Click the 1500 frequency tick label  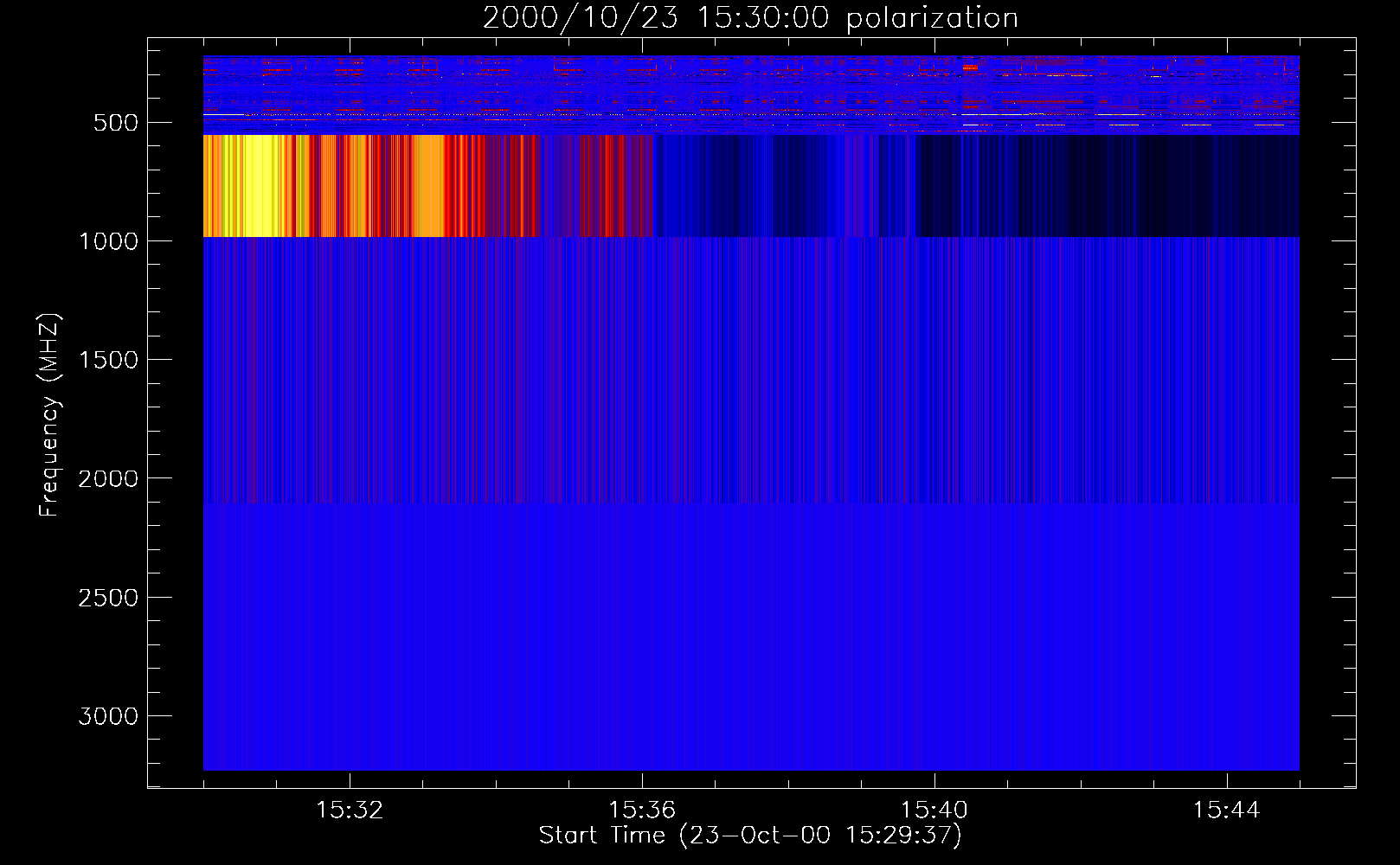coord(108,360)
